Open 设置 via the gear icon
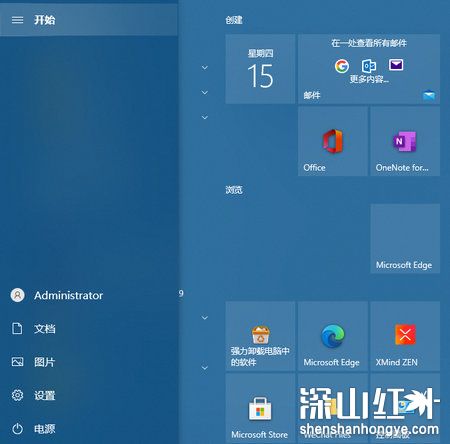Screen dimensions: 450x444 pyautogui.click(x=17, y=395)
